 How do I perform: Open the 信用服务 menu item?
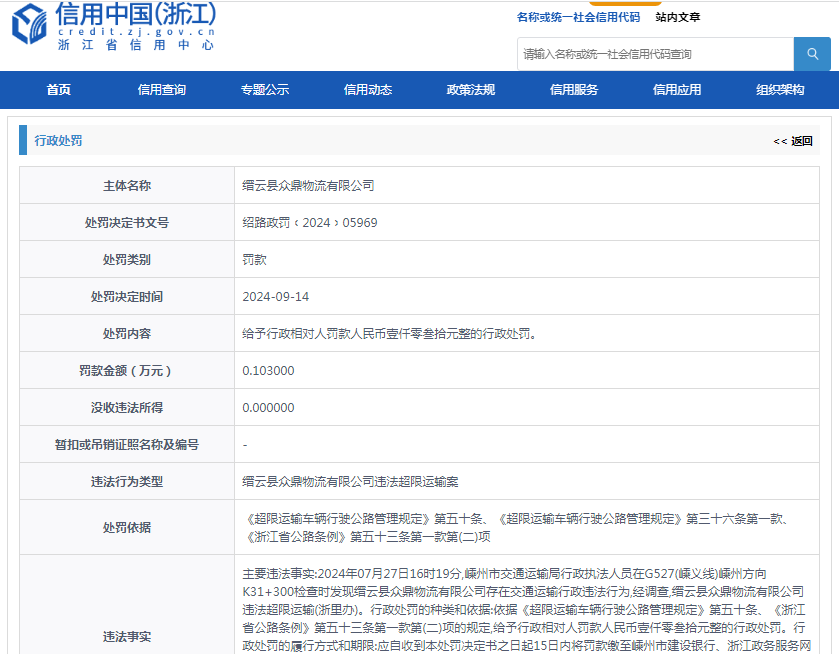pyautogui.click(x=574, y=90)
